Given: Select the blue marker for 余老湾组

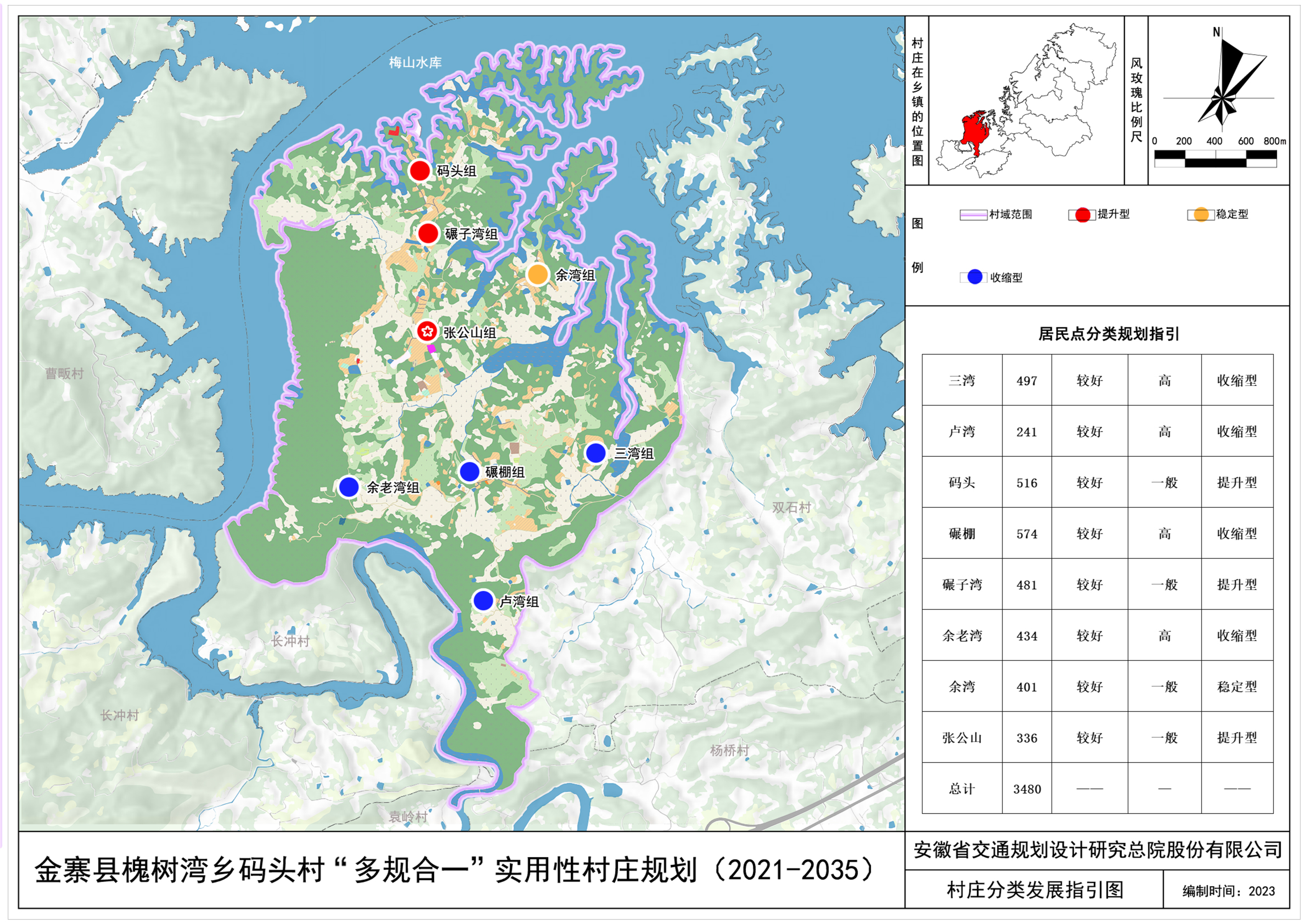Looking at the screenshot, I should pyautogui.click(x=348, y=487).
